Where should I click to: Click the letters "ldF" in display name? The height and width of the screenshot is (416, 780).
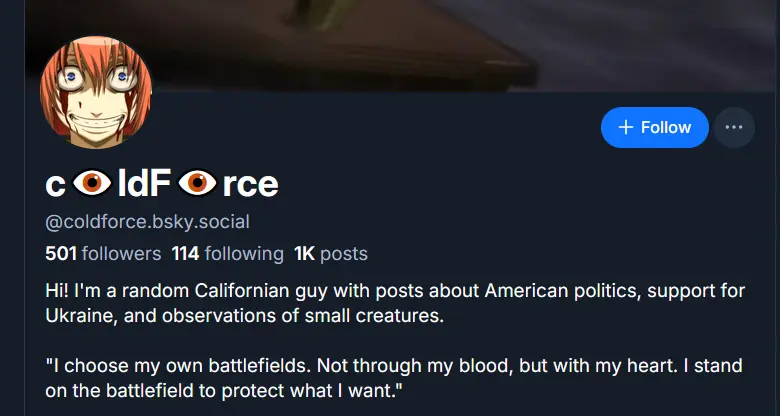[146, 183]
